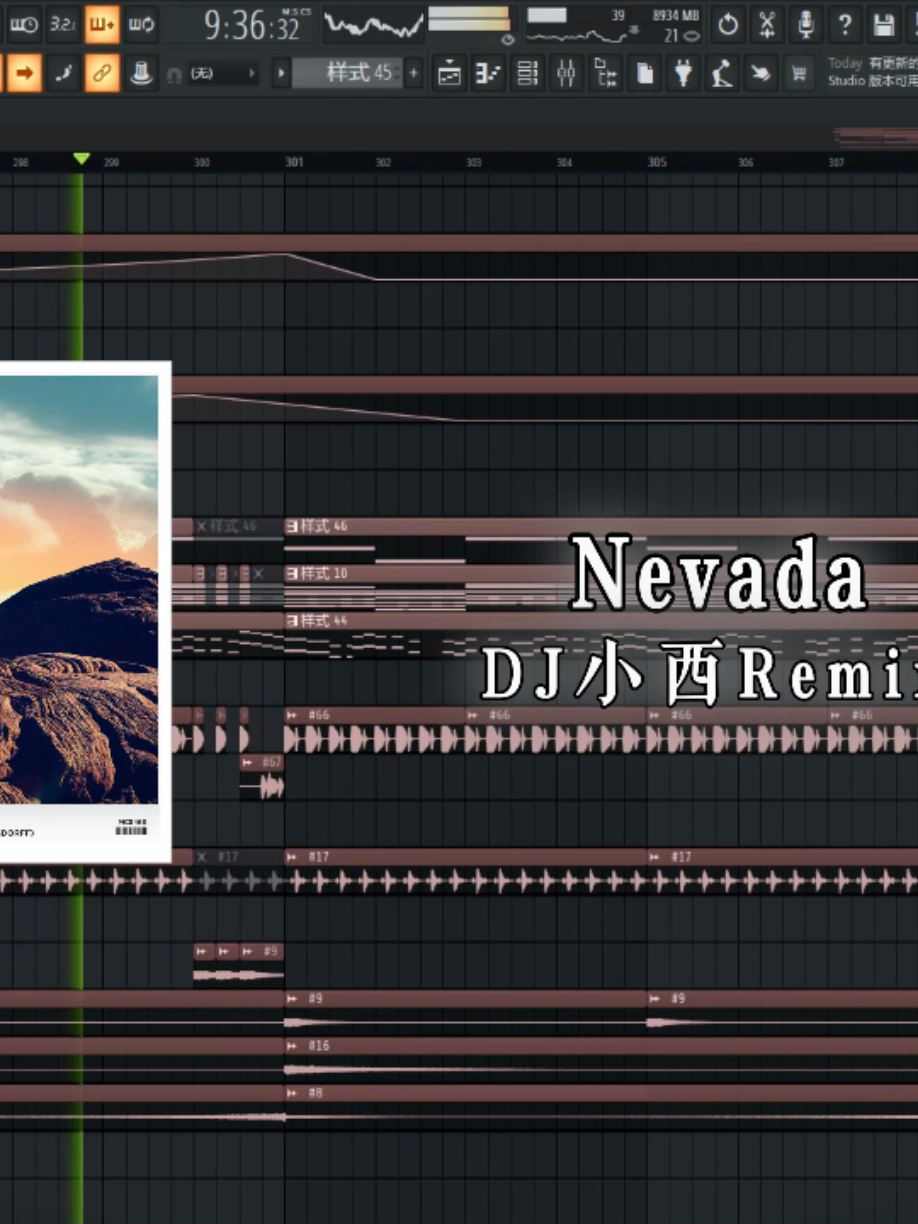918x1224 pixels.
Task: Click the CPU load graph panel
Action: 614,25
